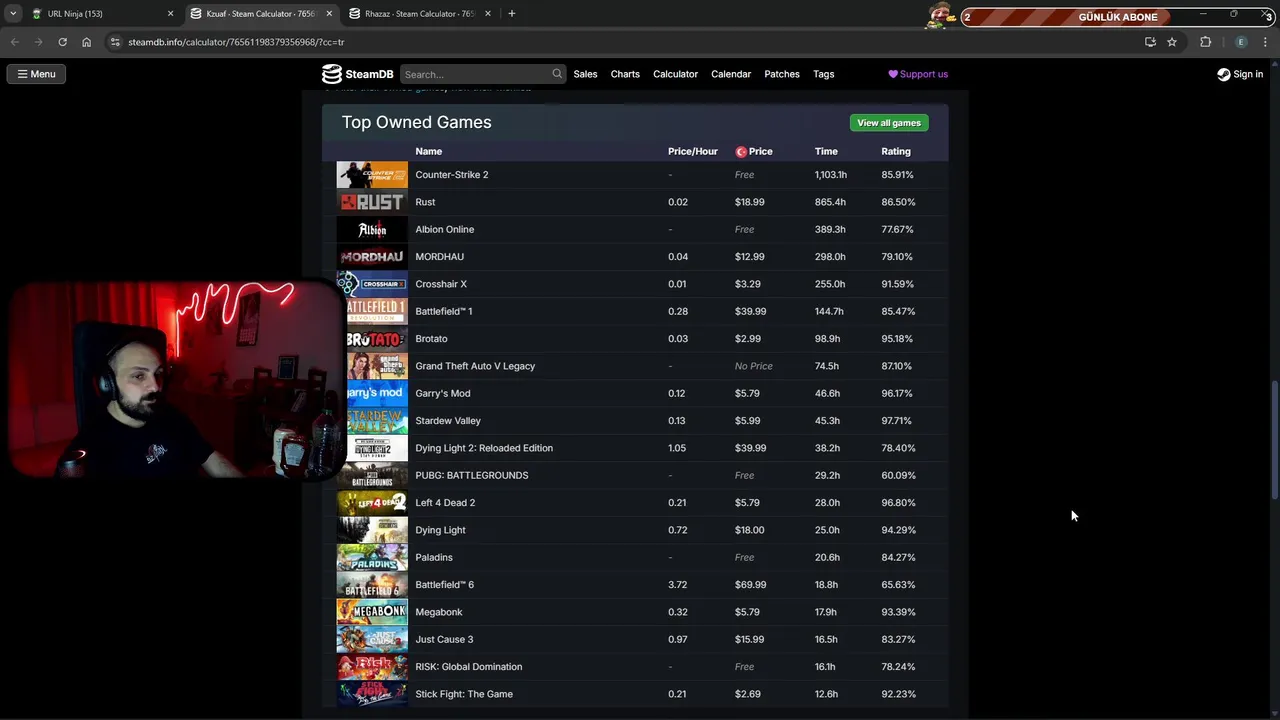The image size is (1280, 720).
Task: Open the Megabonk thumbnail
Action: 372,612
